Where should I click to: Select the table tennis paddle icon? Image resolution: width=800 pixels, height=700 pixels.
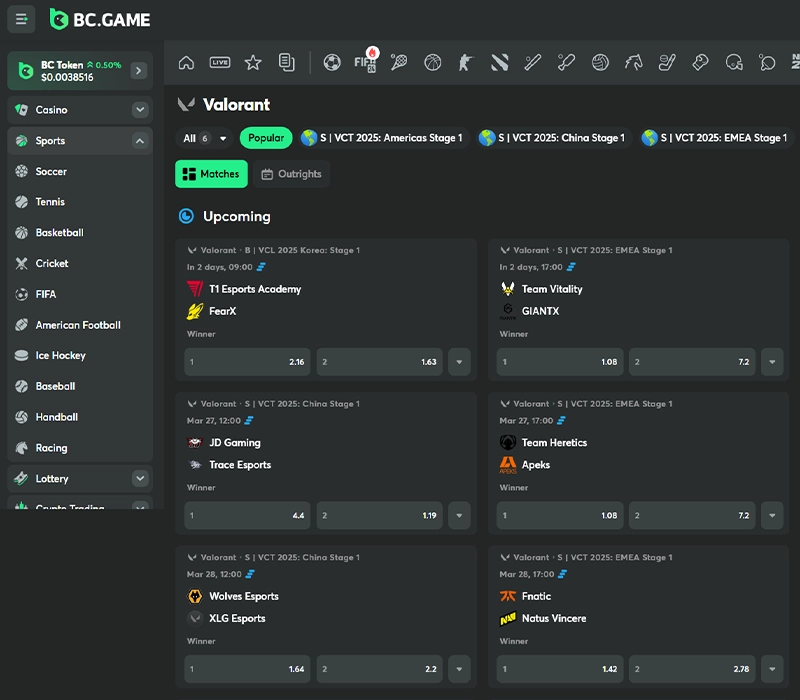[767, 63]
